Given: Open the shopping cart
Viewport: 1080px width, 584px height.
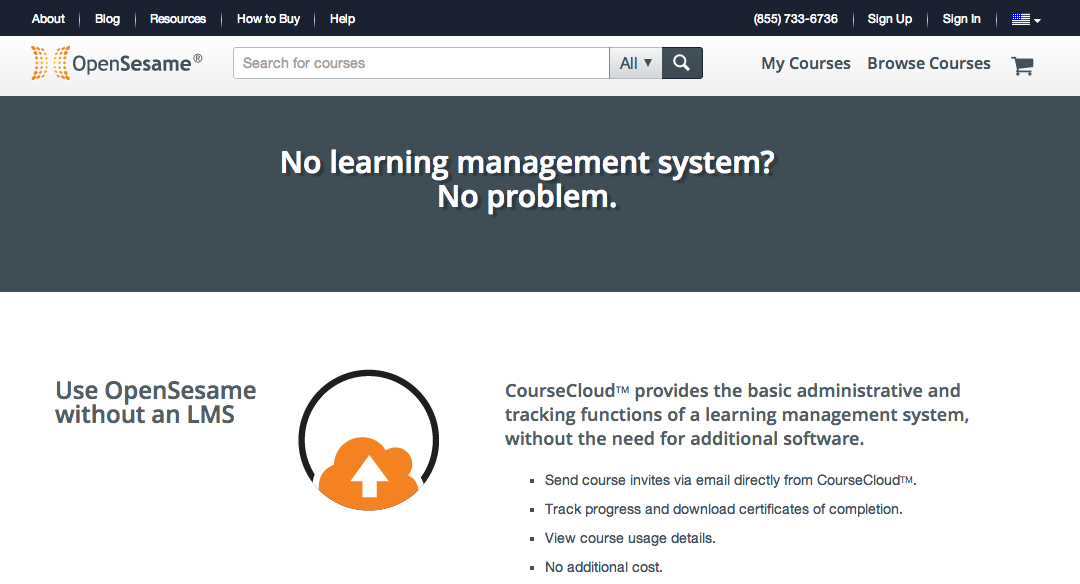Looking at the screenshot, I should coord(1022,66).
